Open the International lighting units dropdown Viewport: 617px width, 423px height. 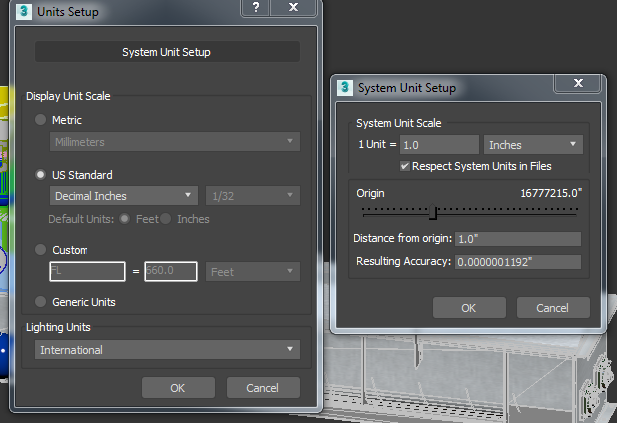167,349
